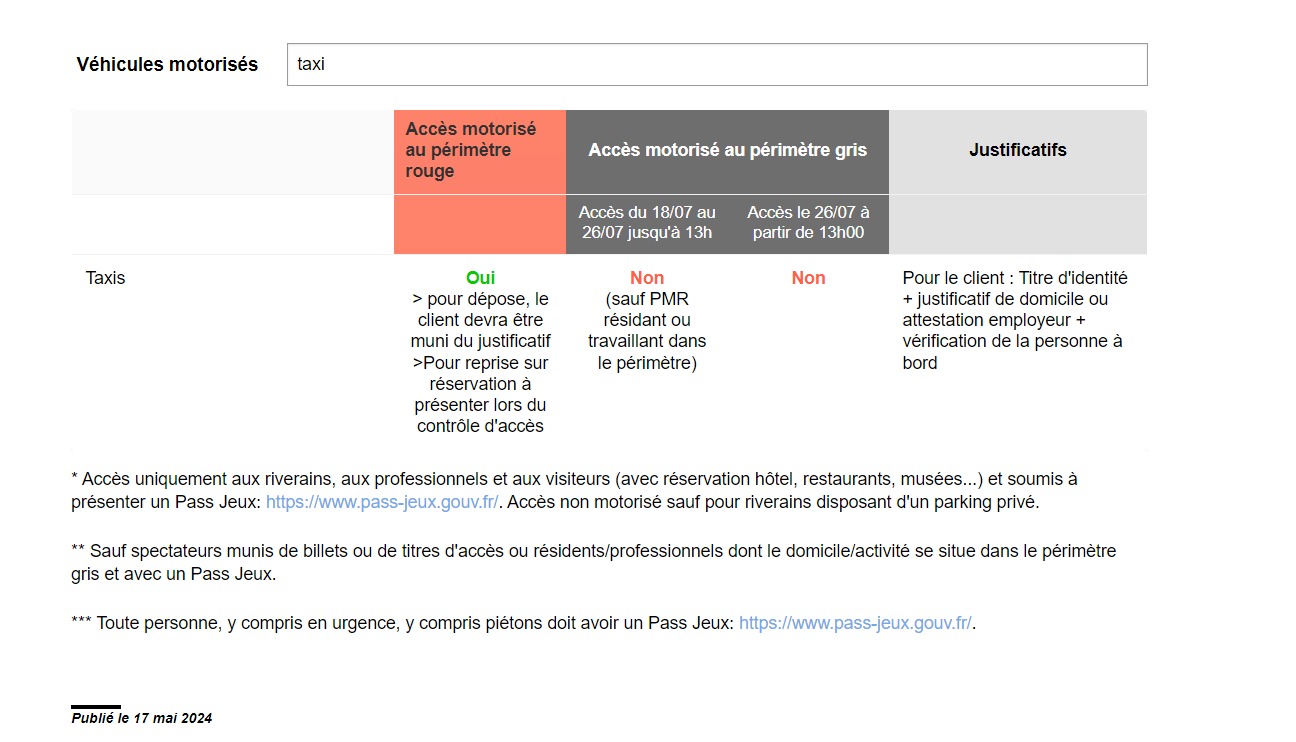Image resolution: width=1296 pixels, height=742 pixels.
Task: Click the "Non" under the 13h00 column
Action: click(808, 278)
